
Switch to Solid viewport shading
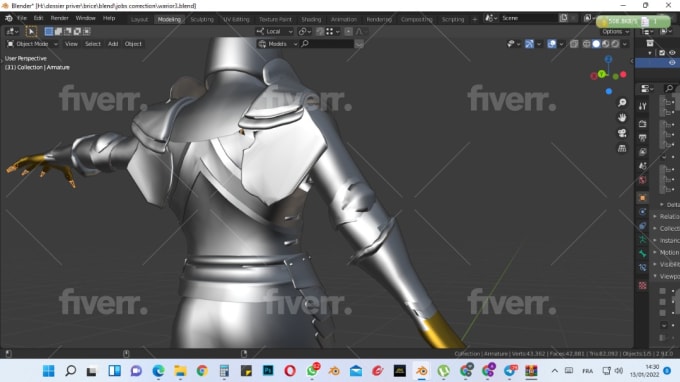click(596, 44)
